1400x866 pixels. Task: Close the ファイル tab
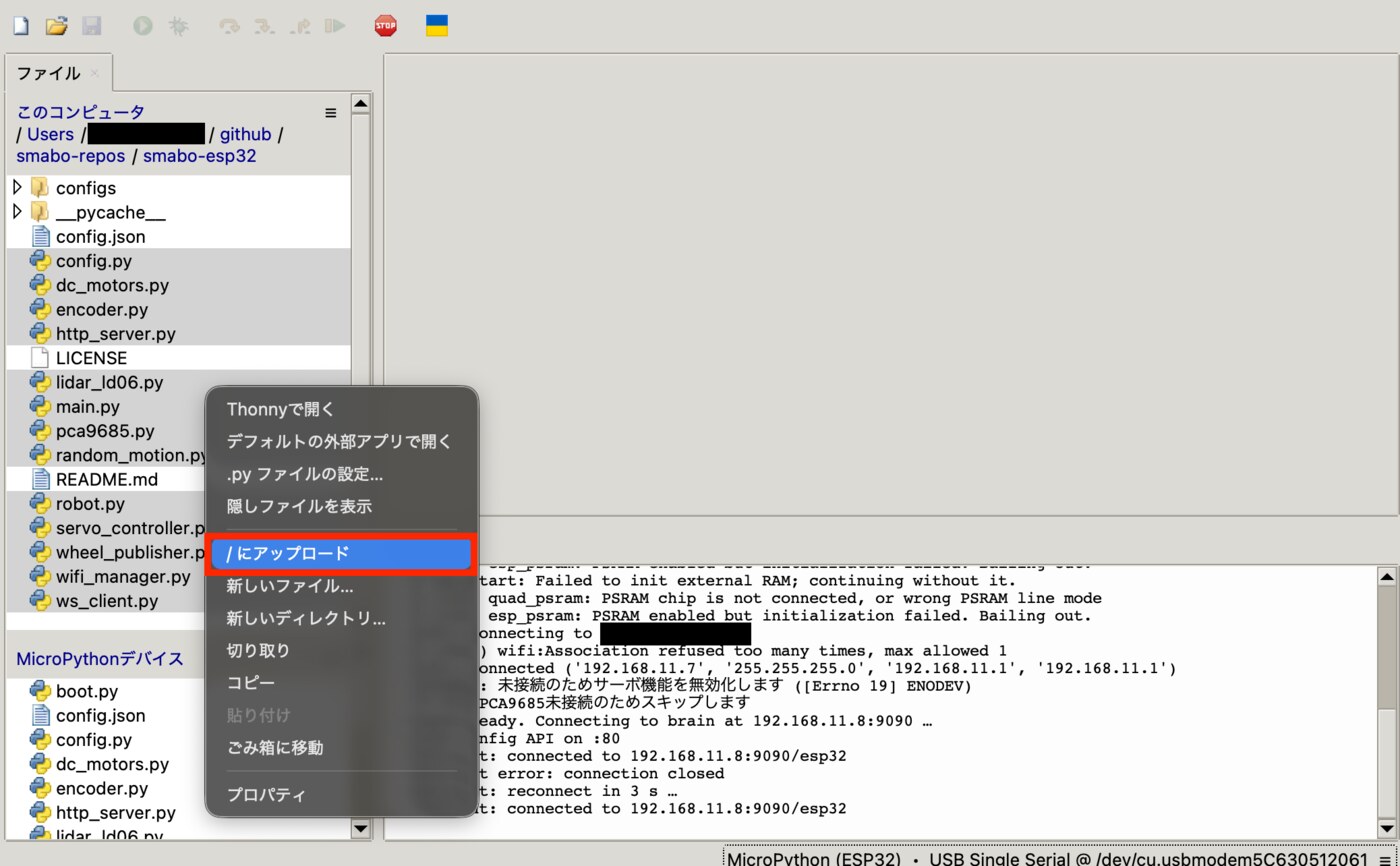(95, 73)
